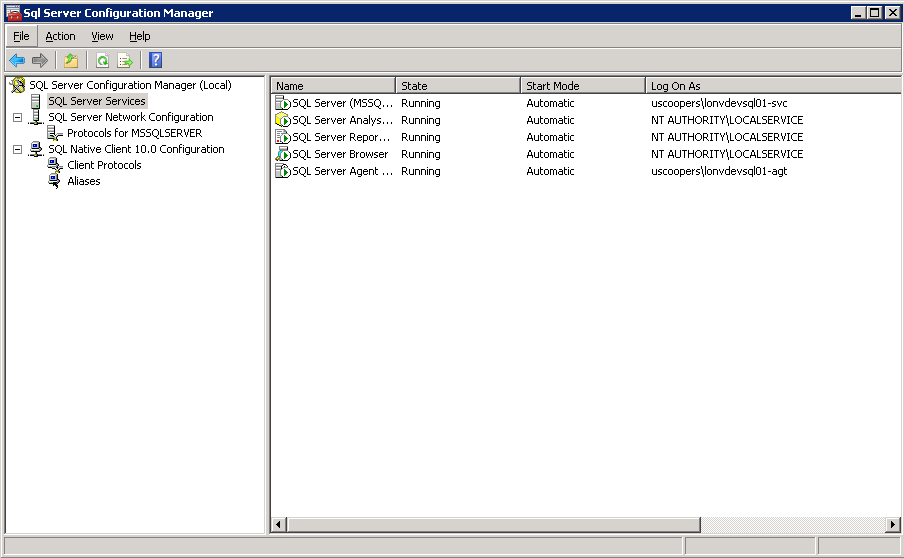Sort by the Name column header
904x558 pixels.
coord(333,86)
